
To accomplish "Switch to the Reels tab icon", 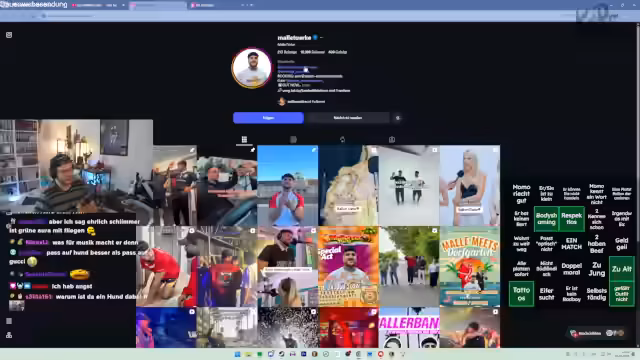I will pyautogui.click(x=293, y=140).
